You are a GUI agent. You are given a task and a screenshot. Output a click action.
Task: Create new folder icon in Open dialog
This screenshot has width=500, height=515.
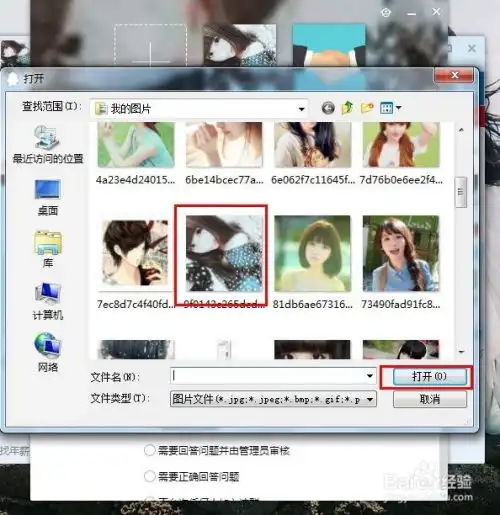click(x=367, y=108)
